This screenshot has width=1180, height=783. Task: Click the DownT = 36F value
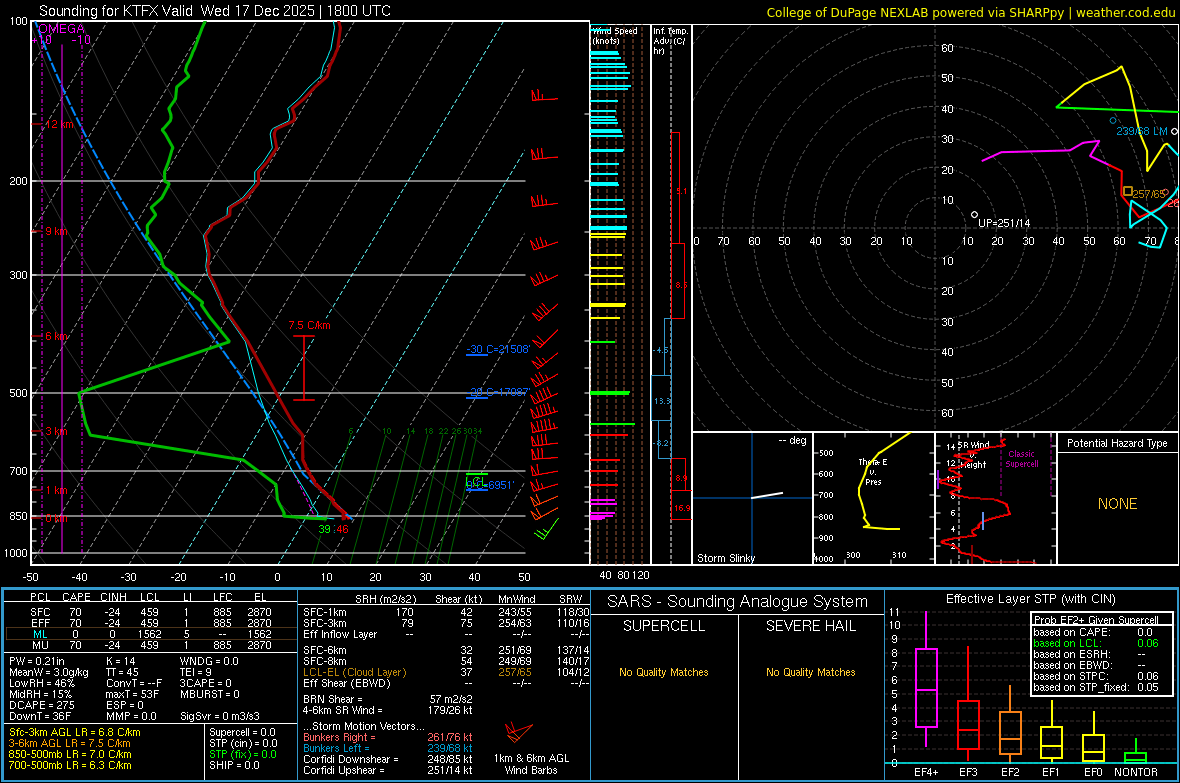pos(40,716)
